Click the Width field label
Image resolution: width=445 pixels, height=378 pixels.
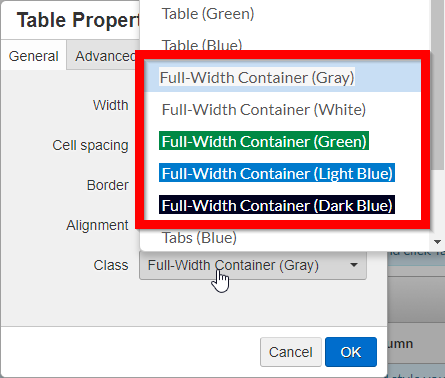[x=111, y=105]
